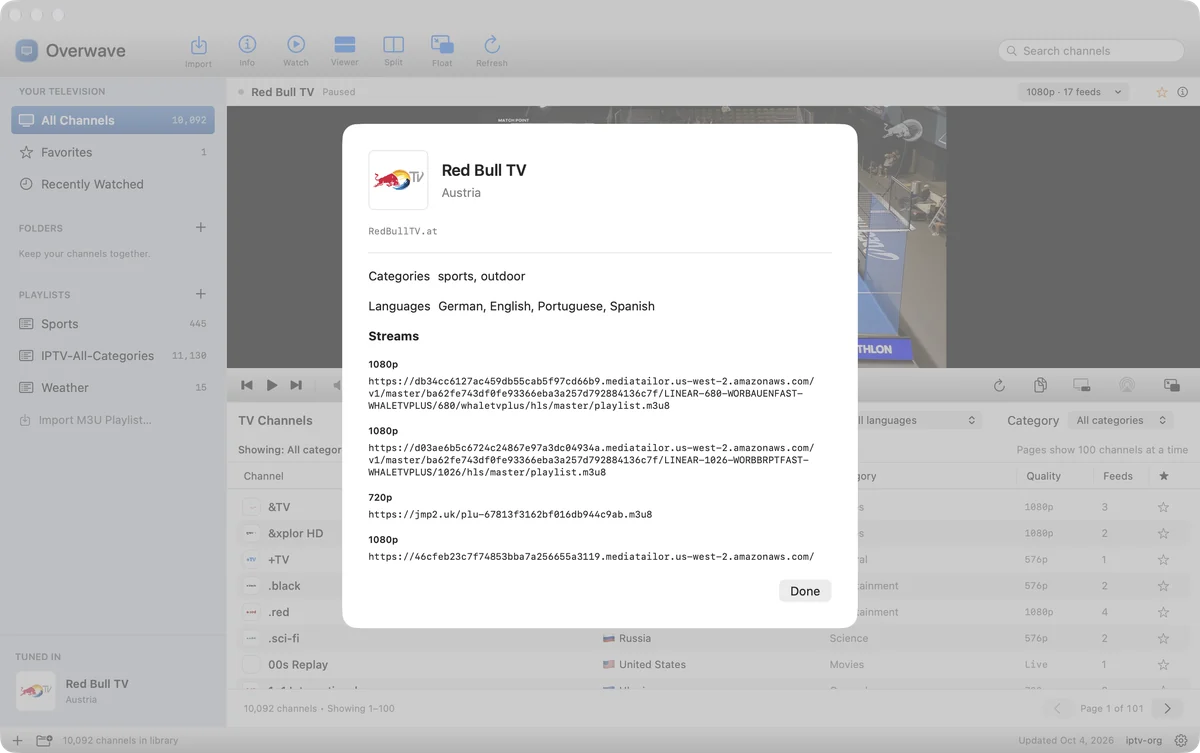Viewport: 1200px width, 753px height.
Task: Click the reload stream icon in player bar
Action: coord(999,385)
